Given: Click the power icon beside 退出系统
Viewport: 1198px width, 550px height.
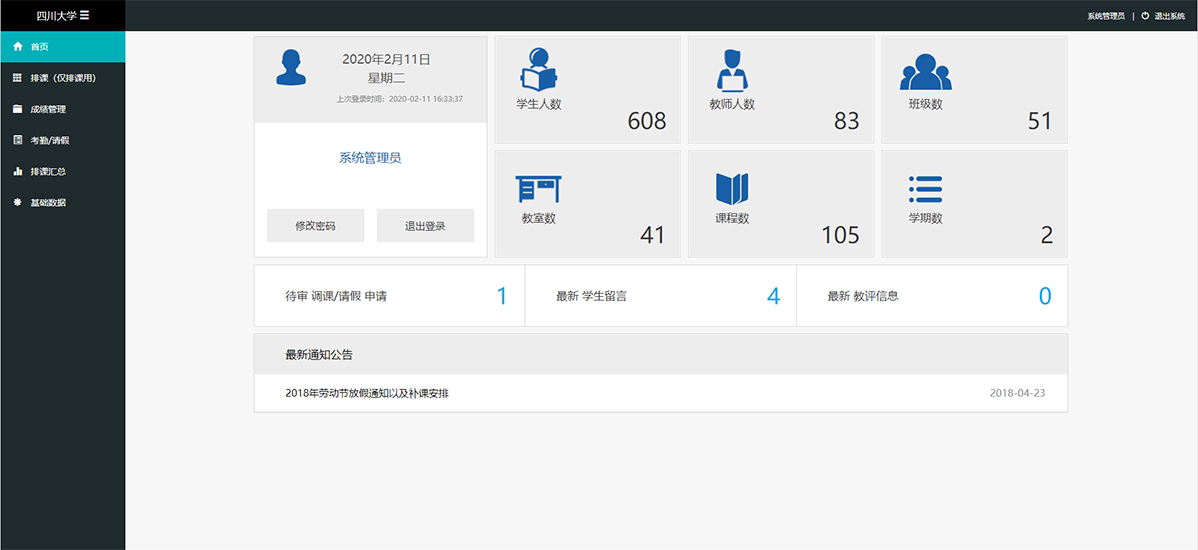Looking at the screenshot, I should tap(1145, 15).
